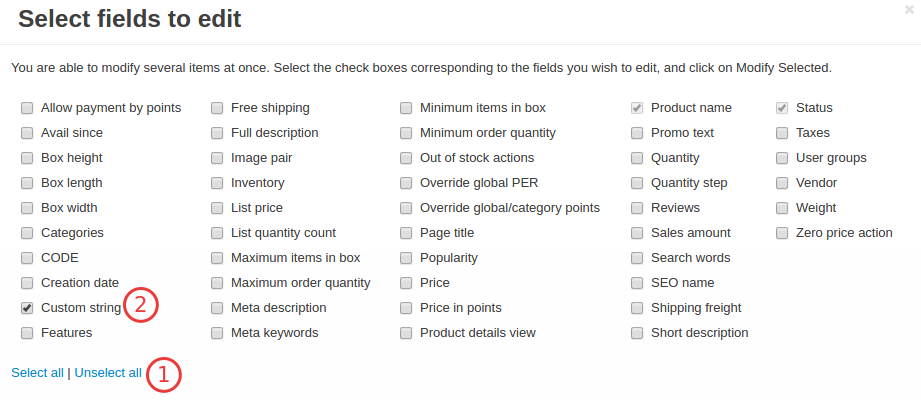This screenshot has width=921, height=400.
Task: Click the Select all link
Action: 38,373
